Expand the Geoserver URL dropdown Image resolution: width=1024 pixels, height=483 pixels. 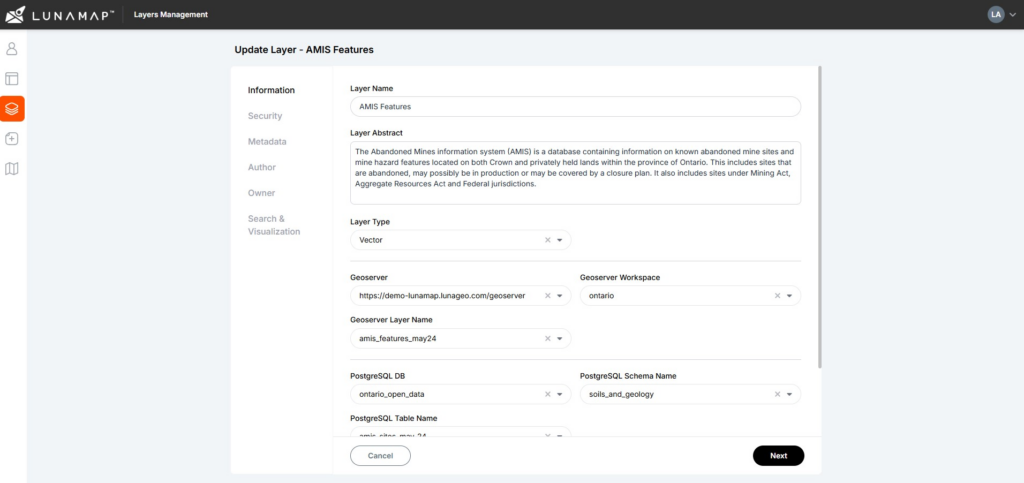(560, 296)
